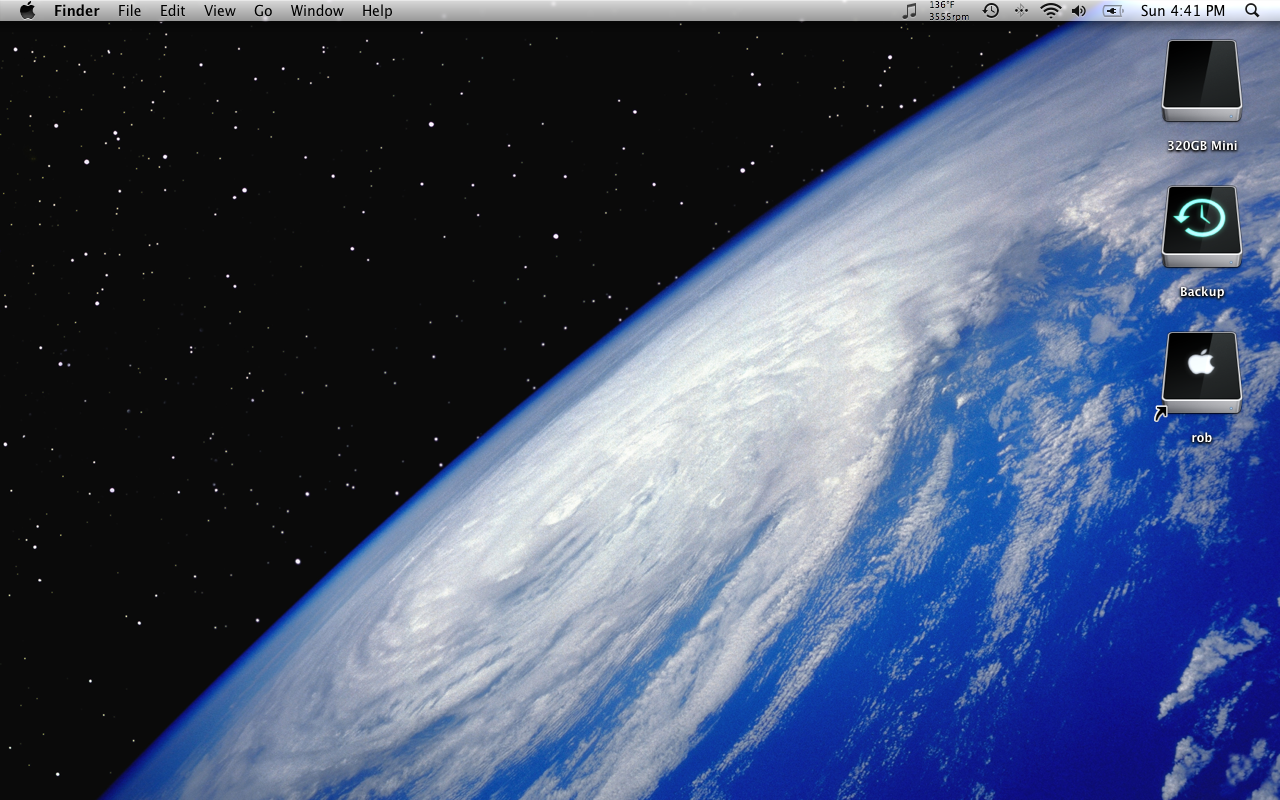Viewport: 1280px width, 800px height.
Task: Open the Go menu
Action: pos(263,11)
